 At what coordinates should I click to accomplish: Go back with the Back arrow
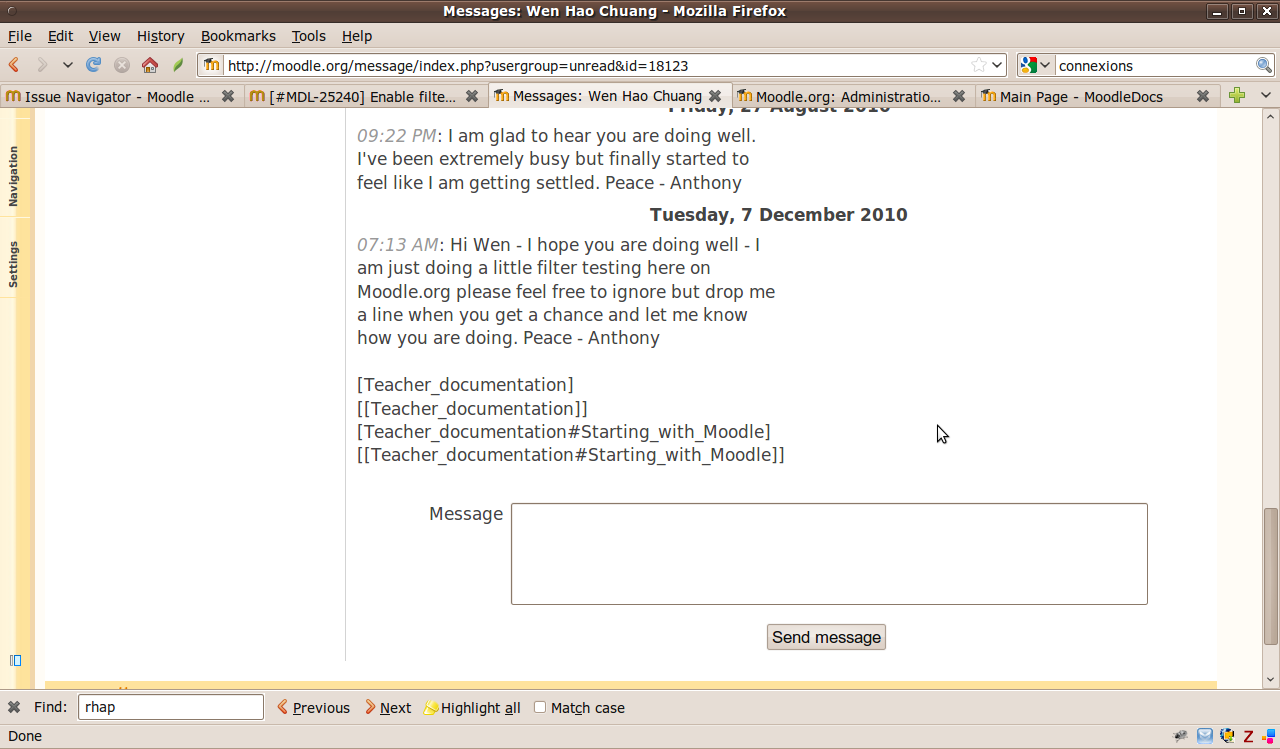[14, 65]
